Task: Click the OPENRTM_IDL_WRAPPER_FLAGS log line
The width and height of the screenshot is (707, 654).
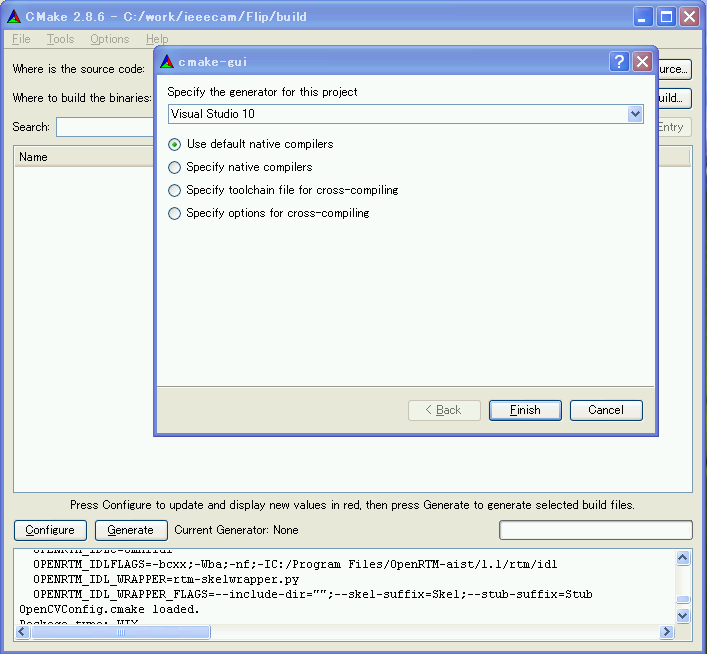Action: (x=313, y=594)
